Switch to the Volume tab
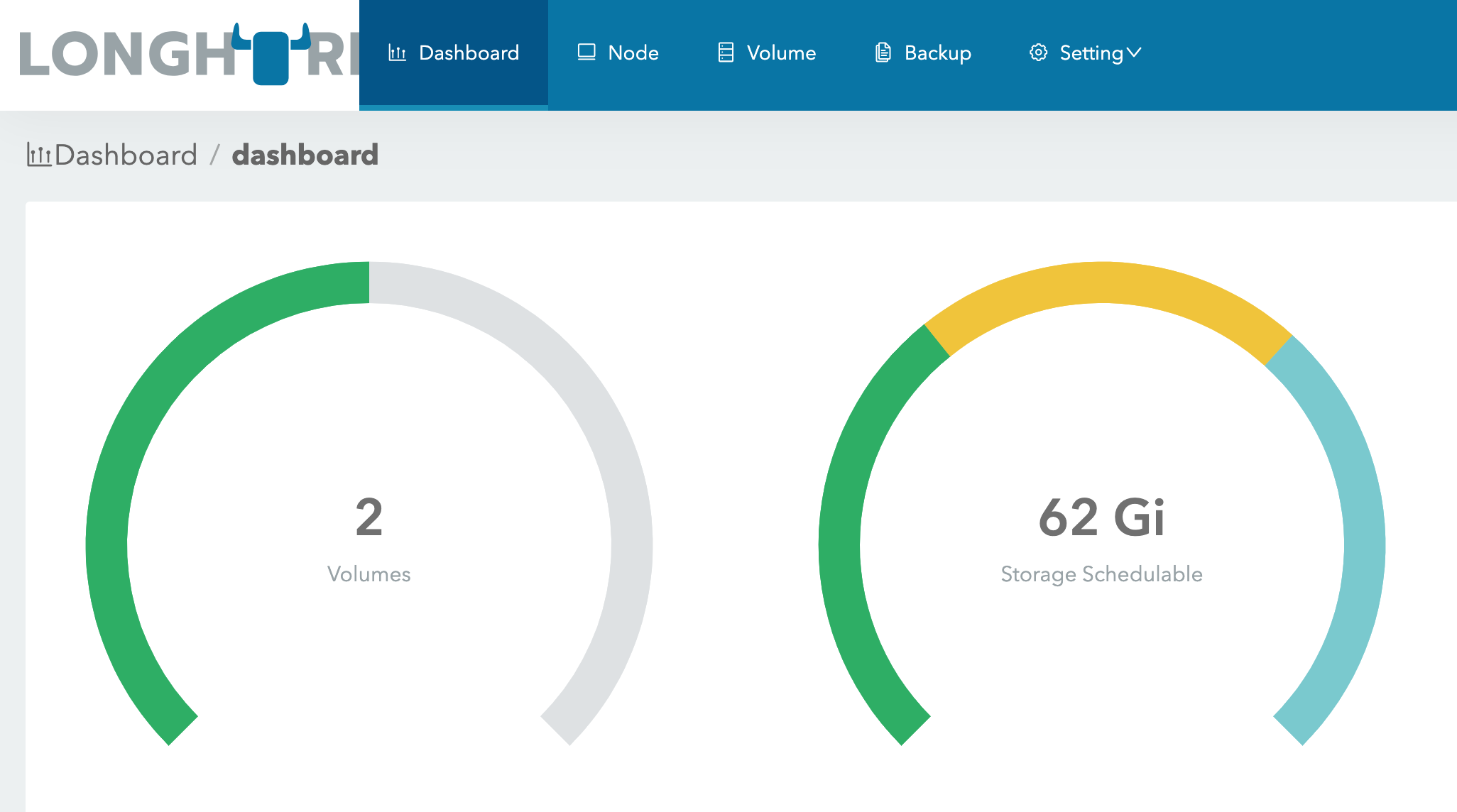 (x=781, y=53)
